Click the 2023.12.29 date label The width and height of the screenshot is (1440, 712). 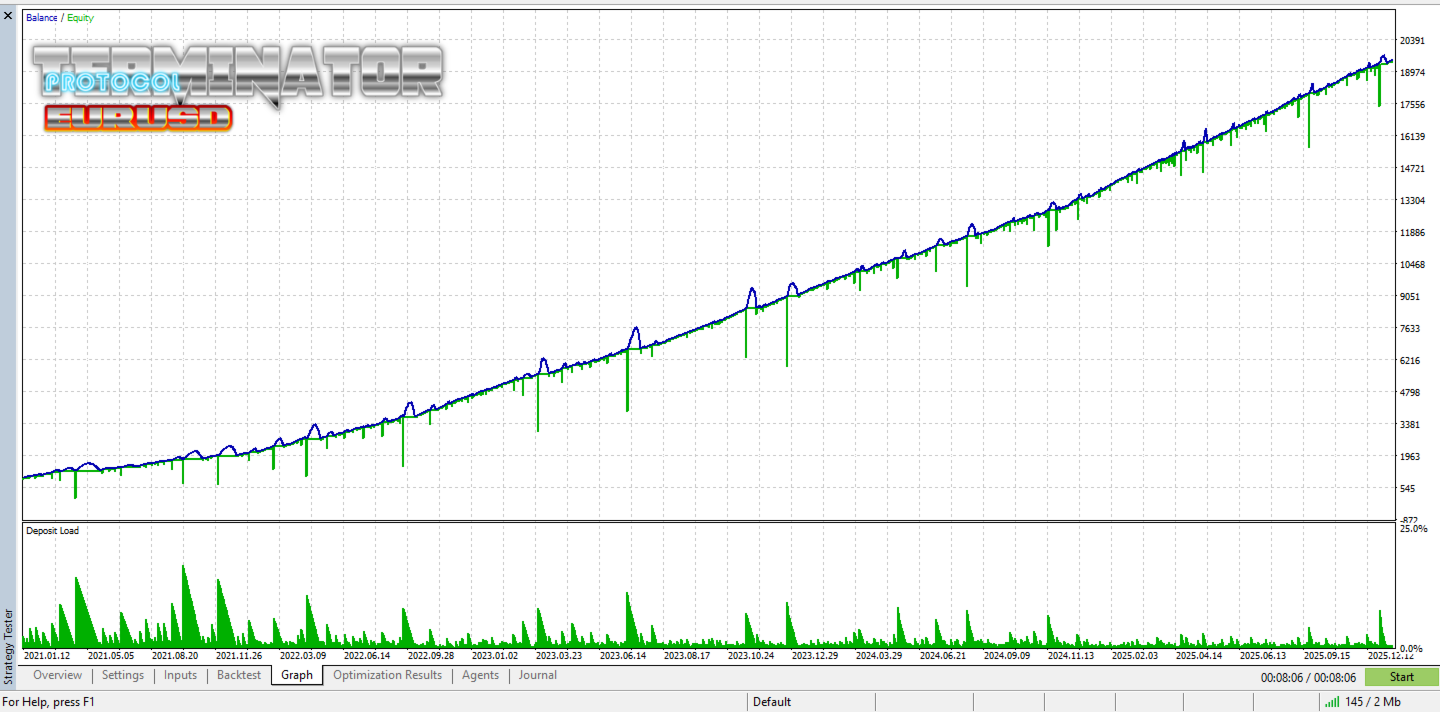tap(813, 656)
